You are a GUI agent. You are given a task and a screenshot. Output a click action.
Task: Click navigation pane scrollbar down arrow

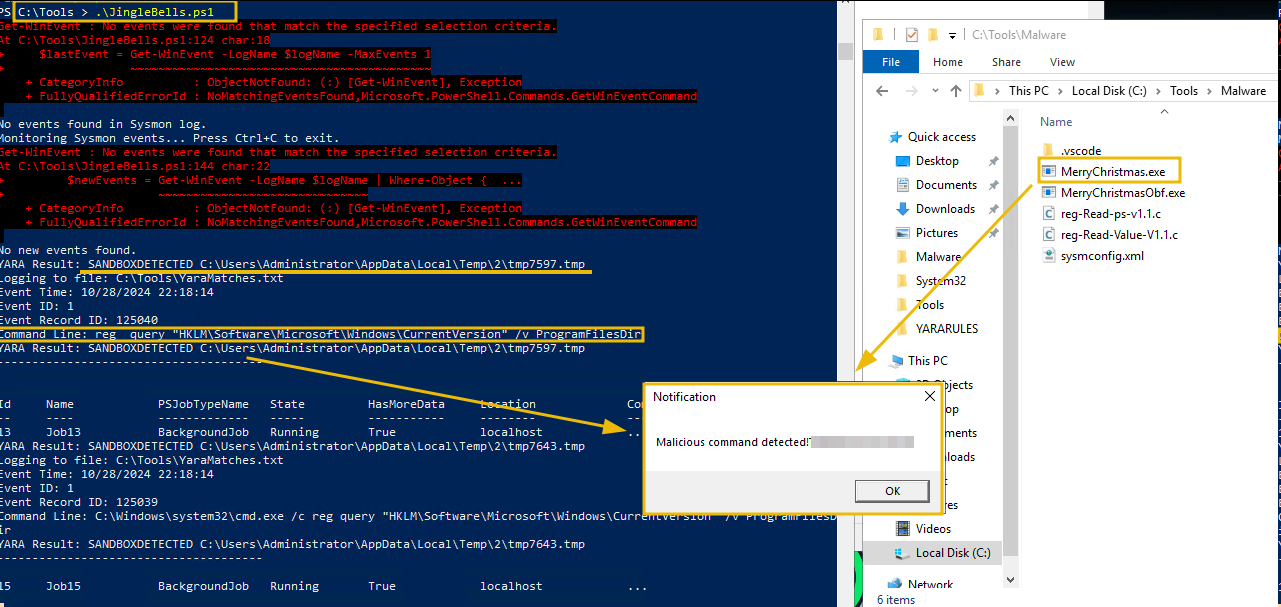pos(1010,580)
